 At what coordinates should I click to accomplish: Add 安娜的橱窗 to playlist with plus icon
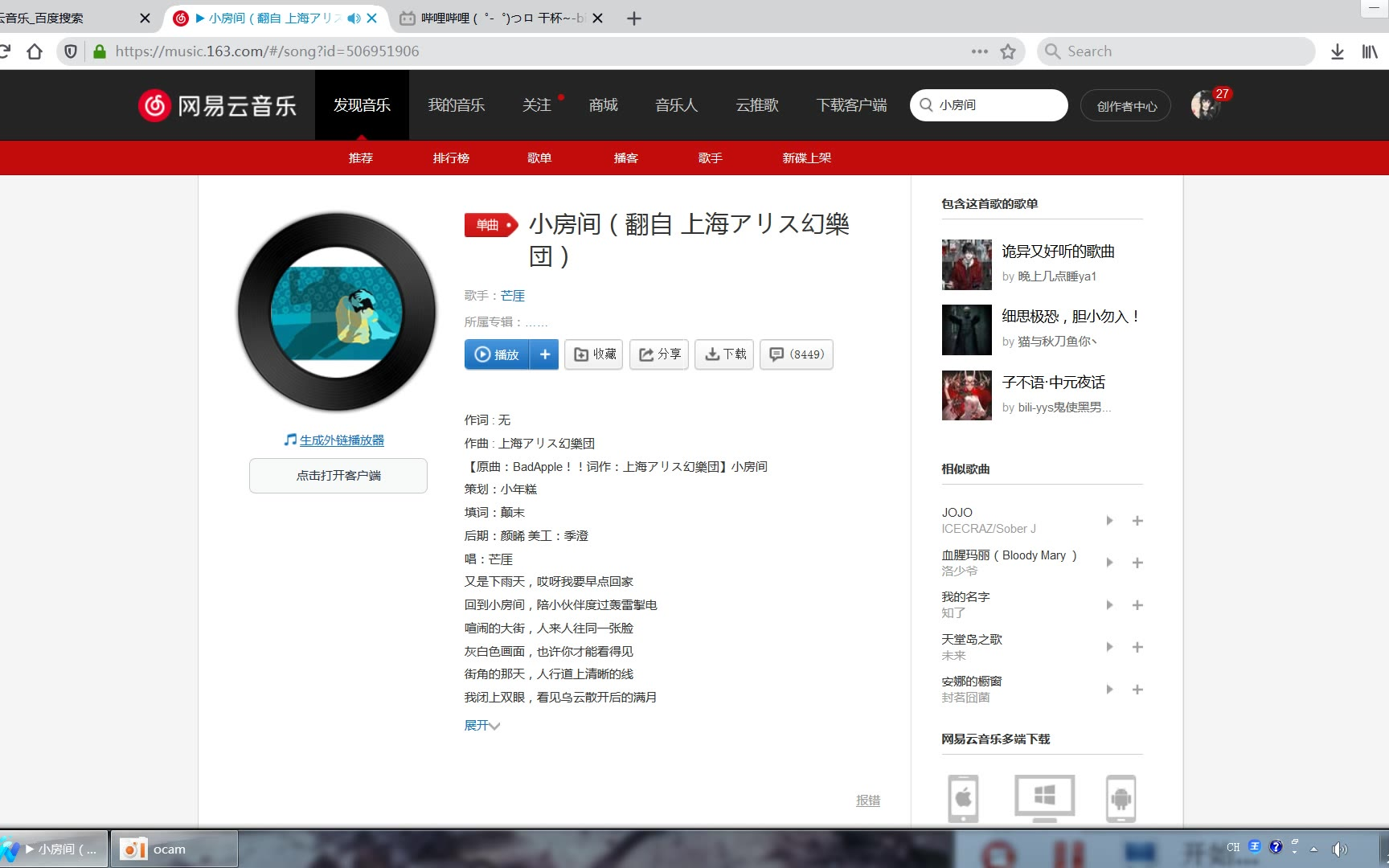pyautogui.click(x=1137, y=690)
